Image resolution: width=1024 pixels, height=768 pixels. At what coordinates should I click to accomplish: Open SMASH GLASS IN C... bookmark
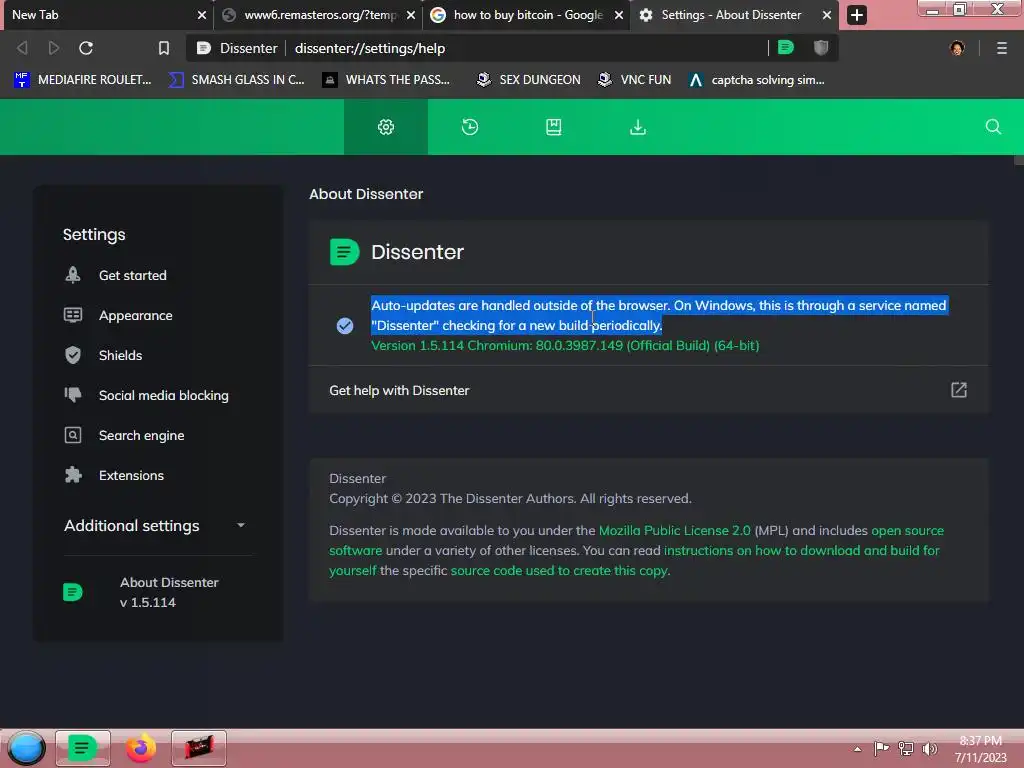237,80
